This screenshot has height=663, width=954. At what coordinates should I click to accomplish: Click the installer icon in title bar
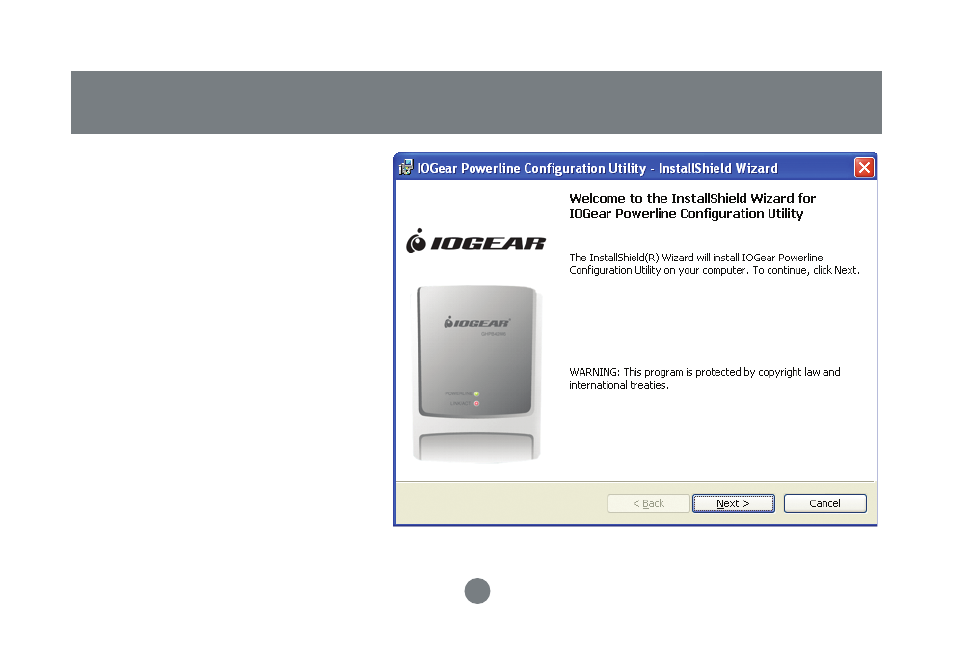pyautogui.click(x=406, y=168)
